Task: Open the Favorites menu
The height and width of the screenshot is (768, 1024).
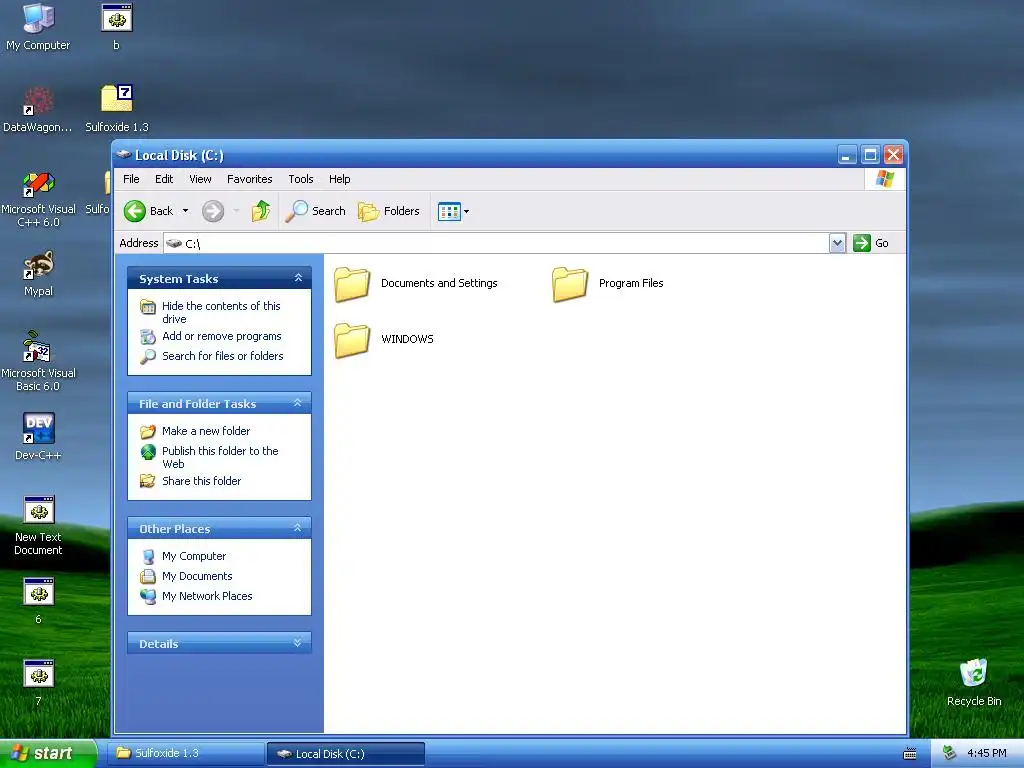Action: tap(249, 179)
